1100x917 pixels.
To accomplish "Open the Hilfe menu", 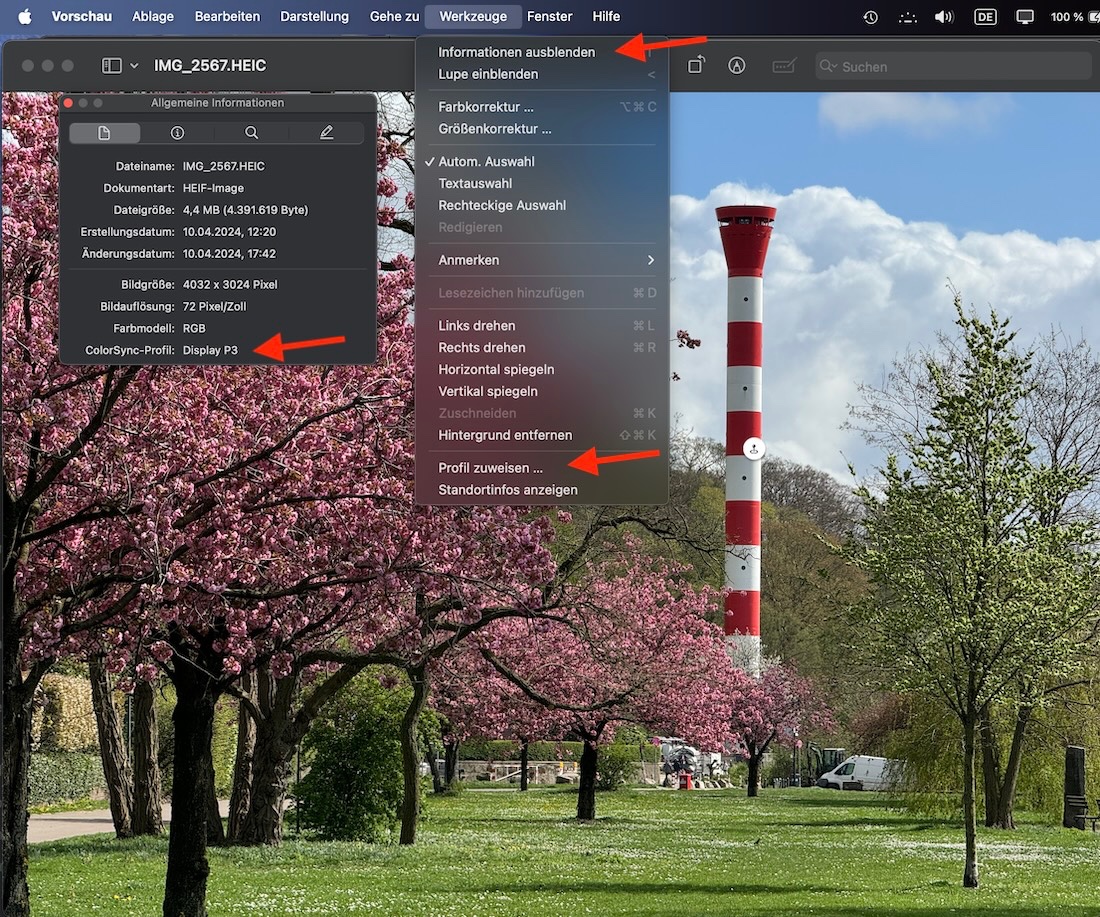I will click(x=606, y=16).
